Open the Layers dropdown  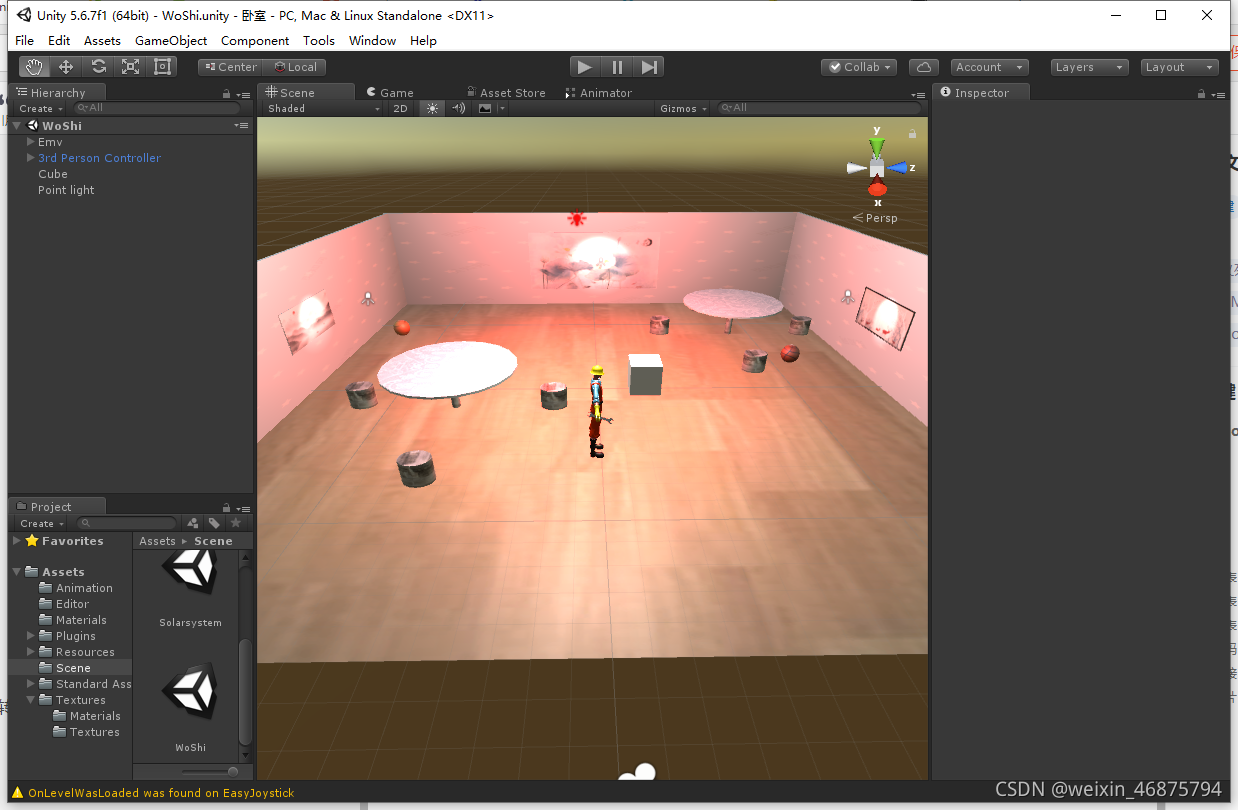[x=1088, y=67]
